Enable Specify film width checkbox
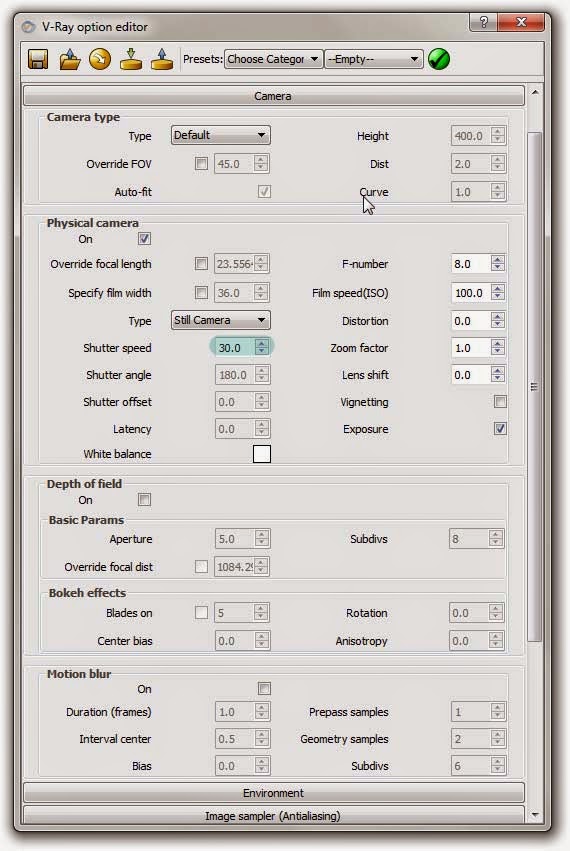The image size is (570, 851). (201, 293)
